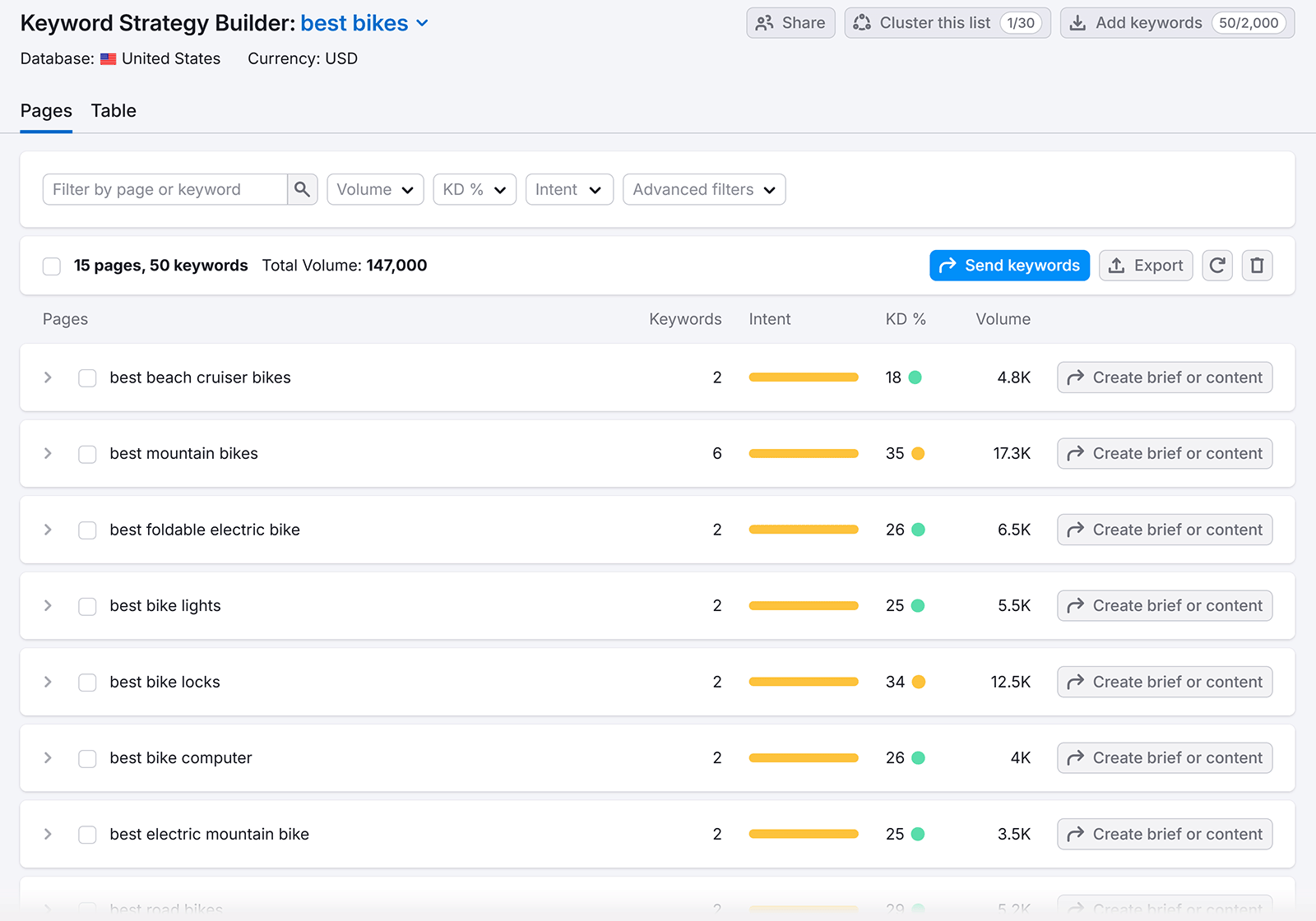
Task: Click Create brief for best bike lights
Action: click(1164, 605)
